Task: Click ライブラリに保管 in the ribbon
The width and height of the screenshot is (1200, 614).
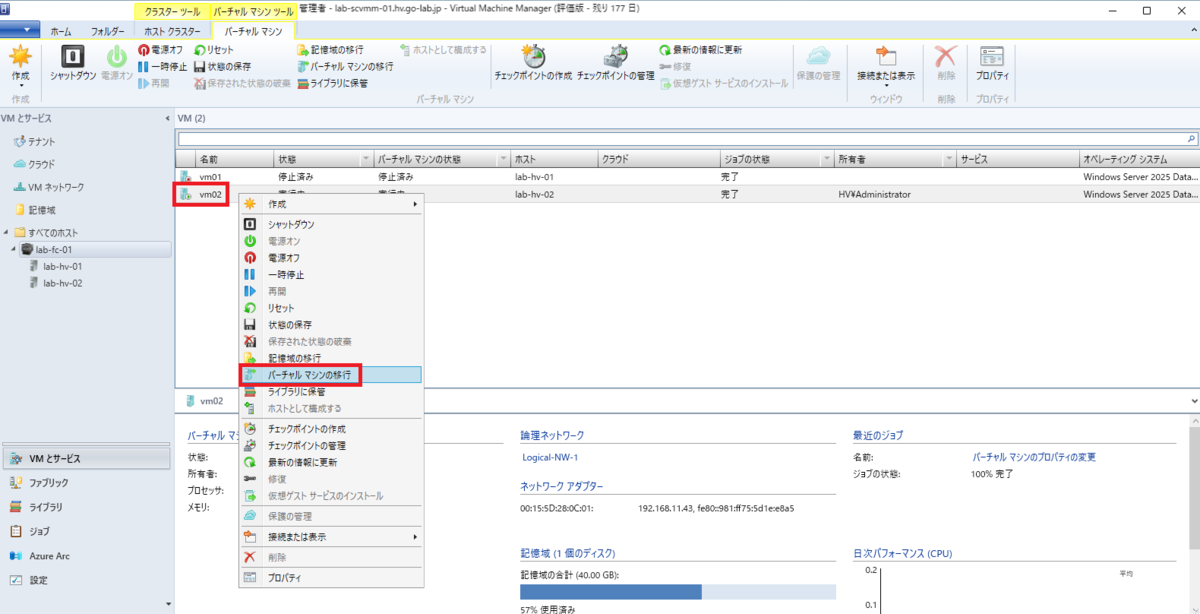Action: click(332, 83)
